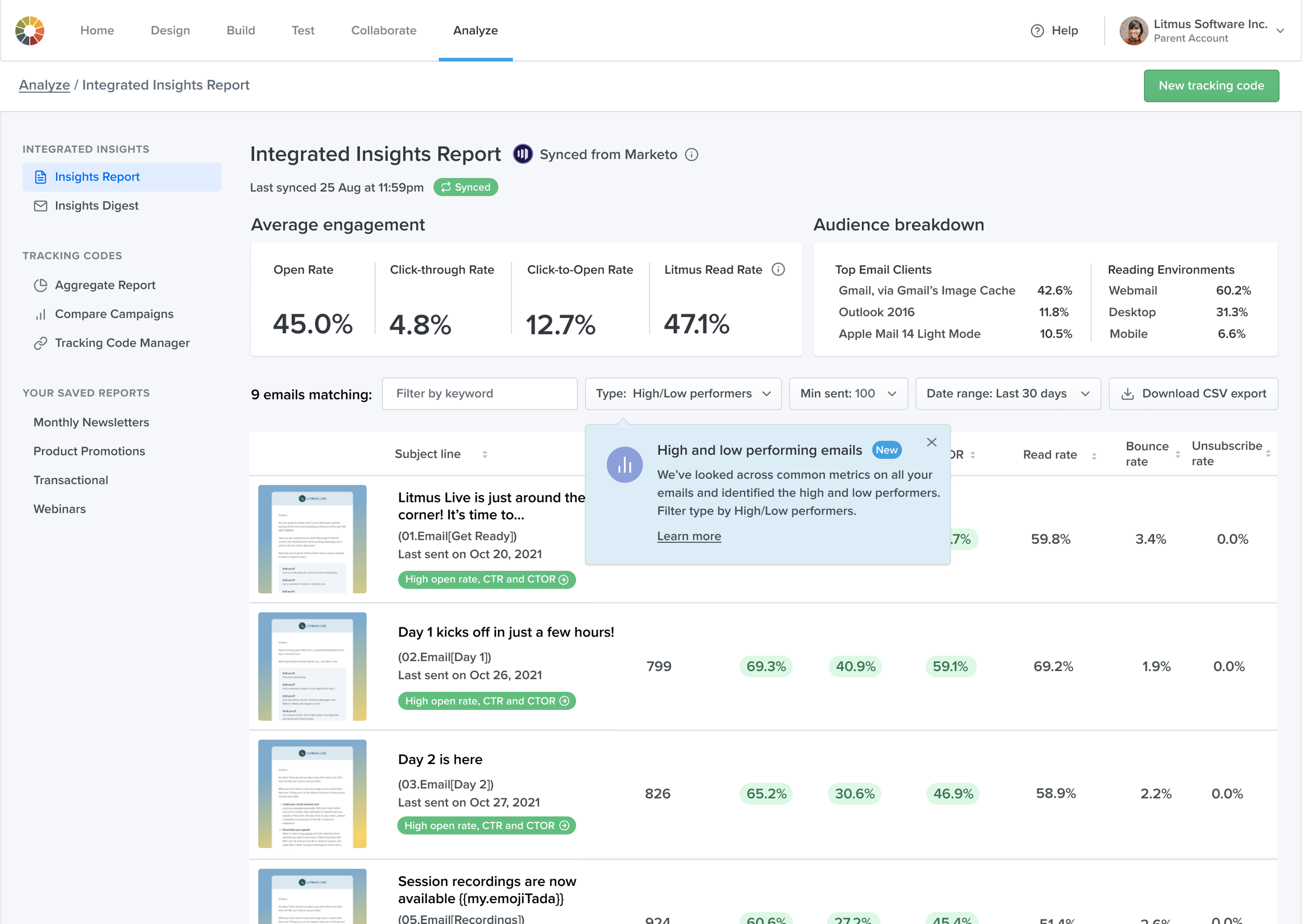Click the Help question mark icon

click(1037, 31)
